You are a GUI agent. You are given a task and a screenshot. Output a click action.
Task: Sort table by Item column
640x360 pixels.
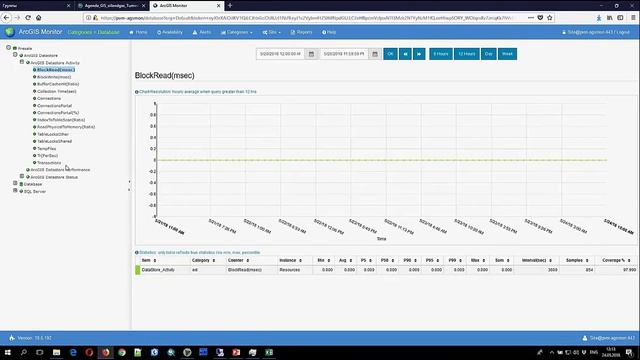click(x=149, y=260)
